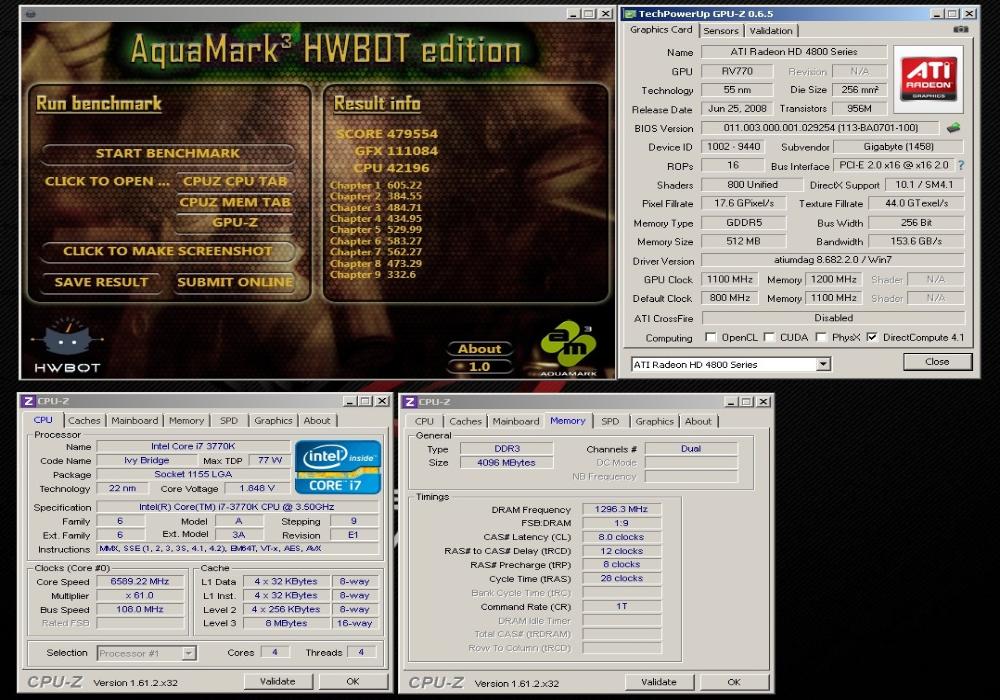Click the Close button in GPU-Z
The image size is (1000, 700).
pos(938,361)
